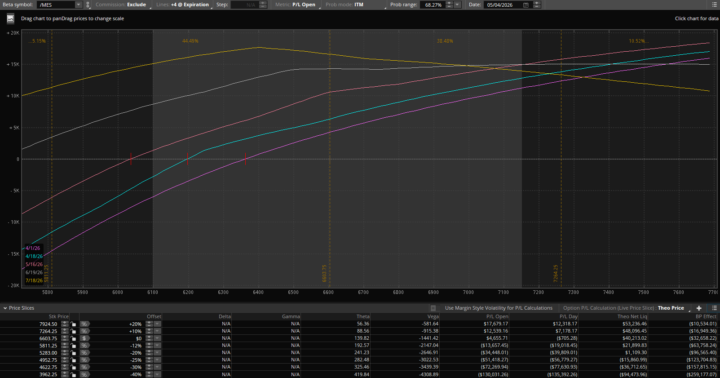Adjust the Date stepper arrows beside 05/04/2026
Screen dimensions: 720x378
(x=536, y=5)
